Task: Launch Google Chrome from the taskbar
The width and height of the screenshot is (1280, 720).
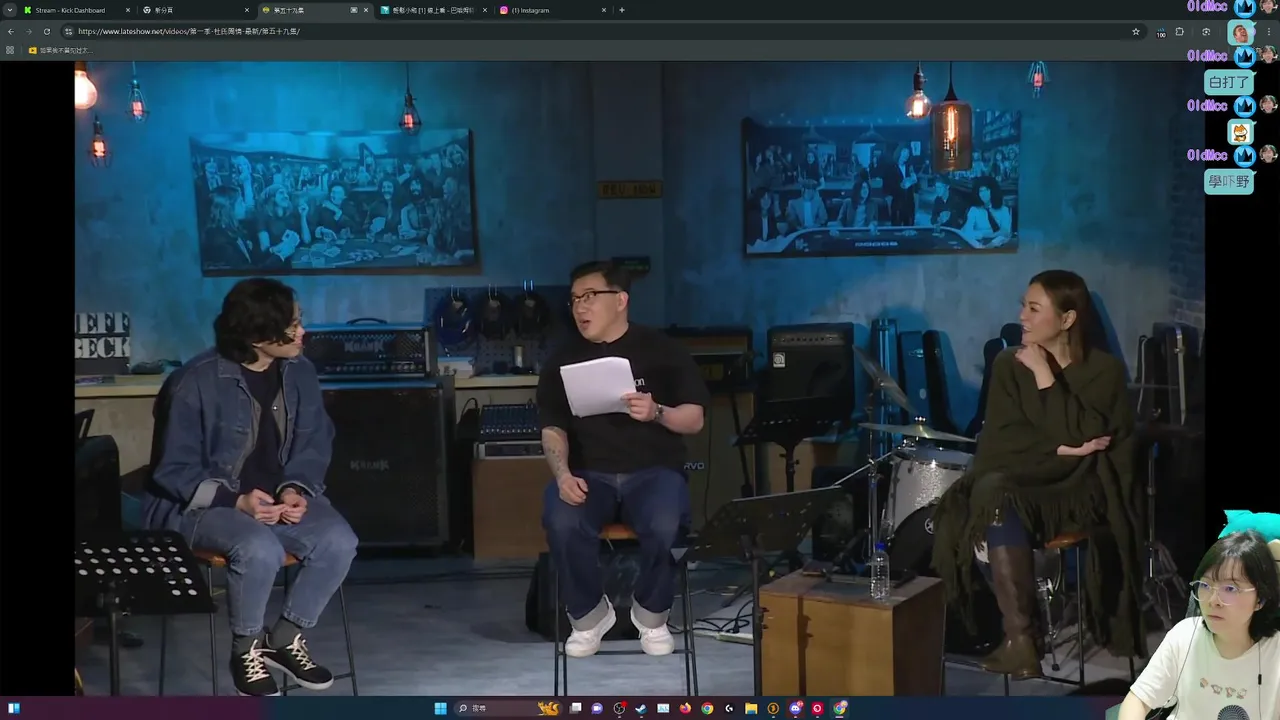Action: click(707, 708)
